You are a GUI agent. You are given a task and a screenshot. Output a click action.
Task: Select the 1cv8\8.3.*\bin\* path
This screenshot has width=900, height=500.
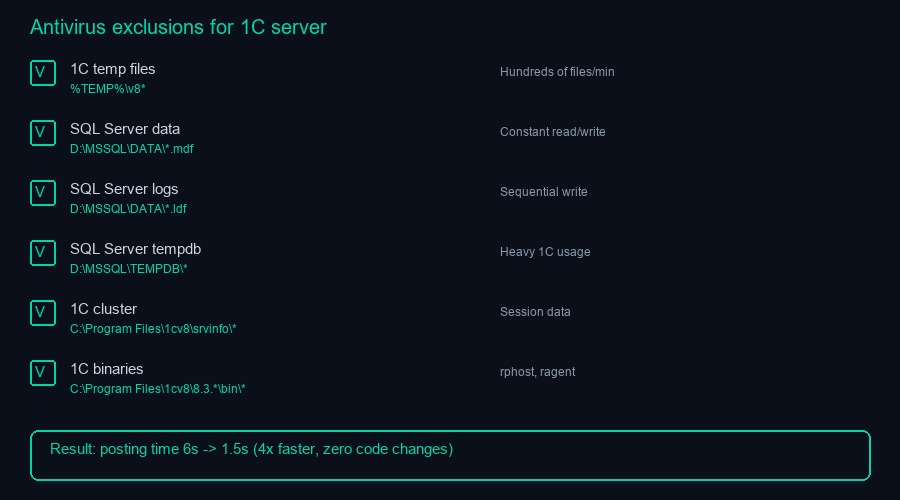tap(158, 389)
